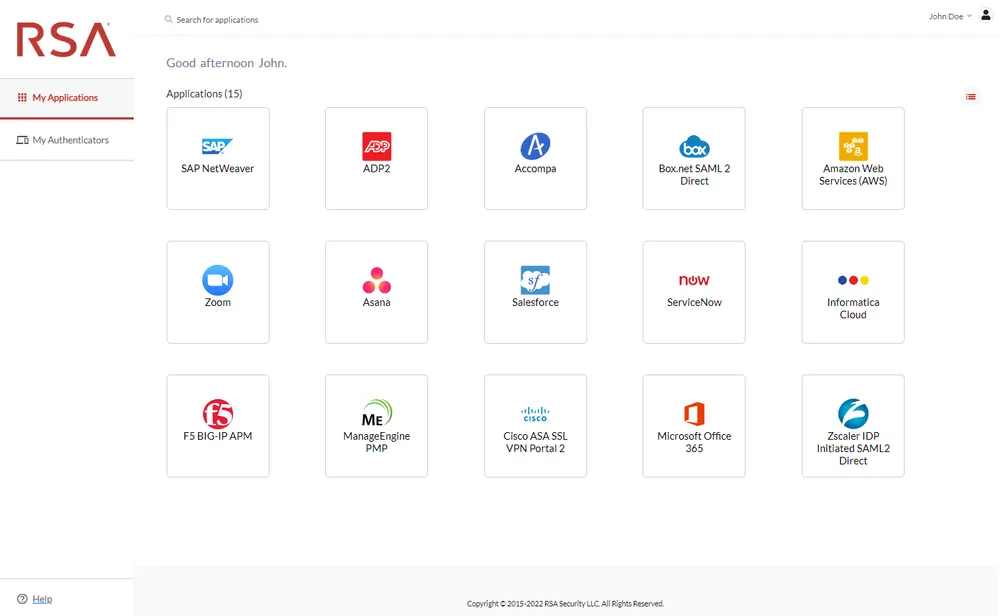Click the Asana label text
This screenshot has height=616, width=1000.
point(376,302)
